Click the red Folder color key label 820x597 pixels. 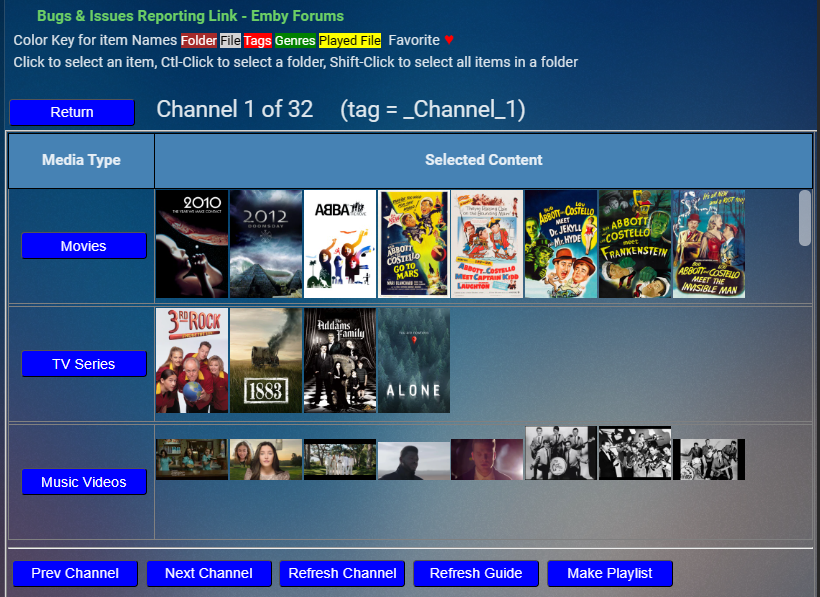pyautogui.click(x=199, y=41)
